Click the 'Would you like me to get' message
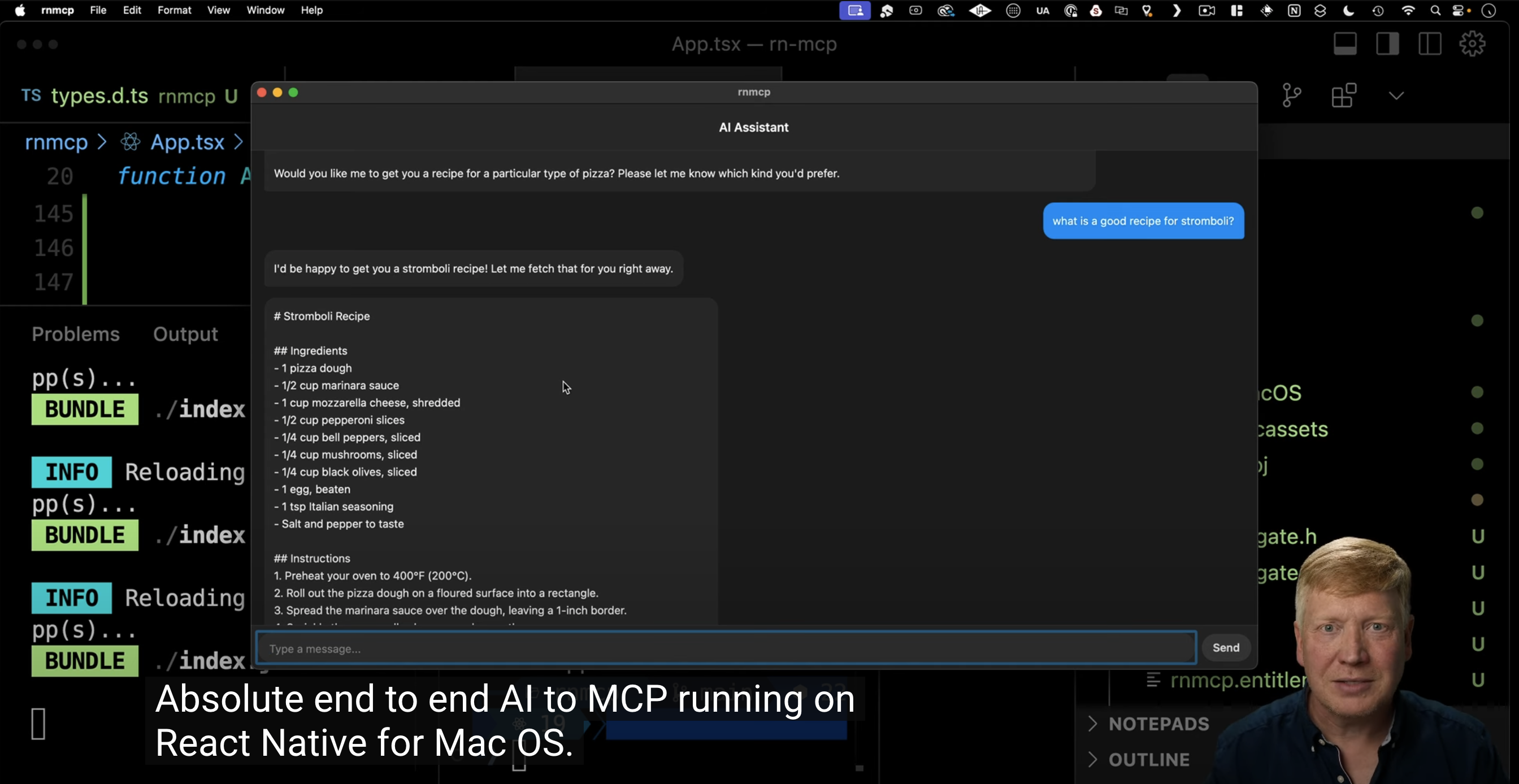The image size is (1519, 784). click(x=556, y=173)
